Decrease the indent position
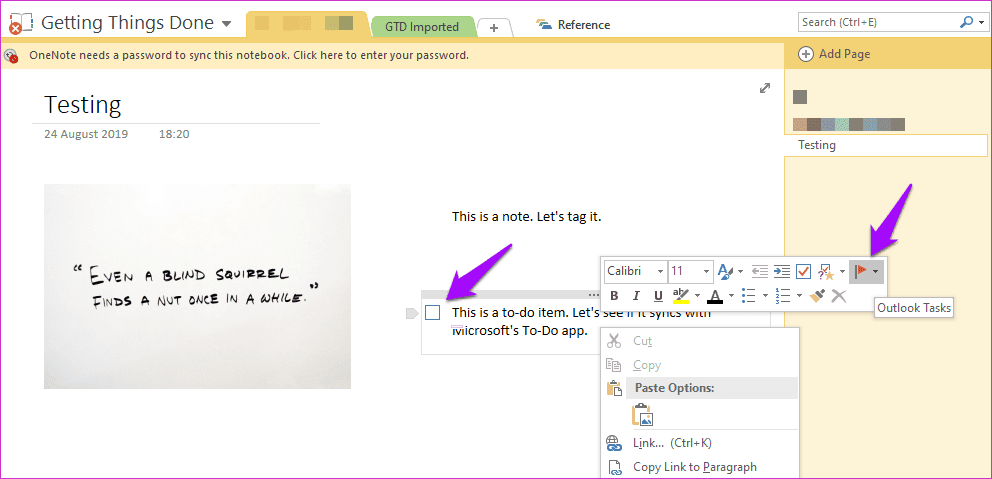Viewport: 992px width, 479px height. [x=760, y=271]
